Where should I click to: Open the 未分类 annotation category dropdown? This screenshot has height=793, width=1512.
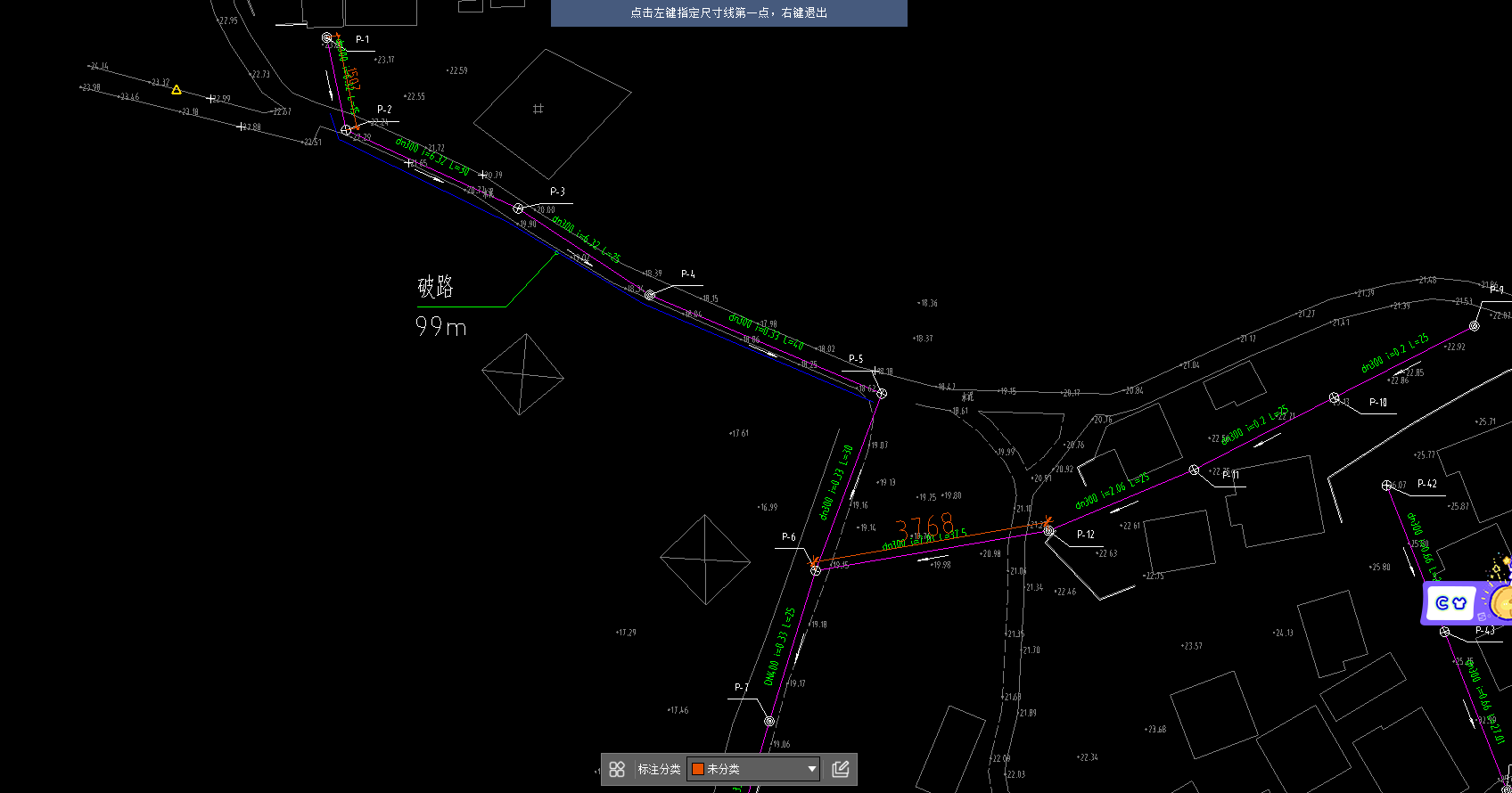point(753,769)
